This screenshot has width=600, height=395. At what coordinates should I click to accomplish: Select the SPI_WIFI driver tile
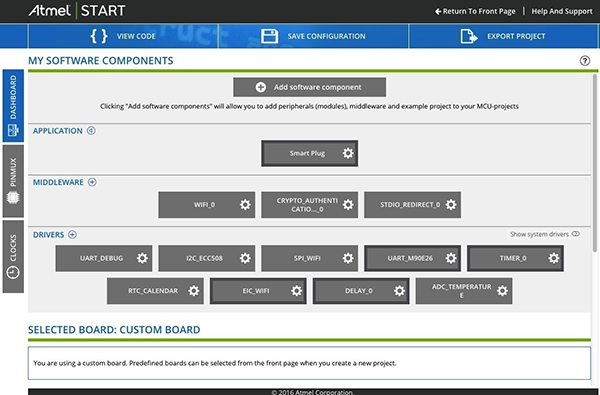[310, 258]
